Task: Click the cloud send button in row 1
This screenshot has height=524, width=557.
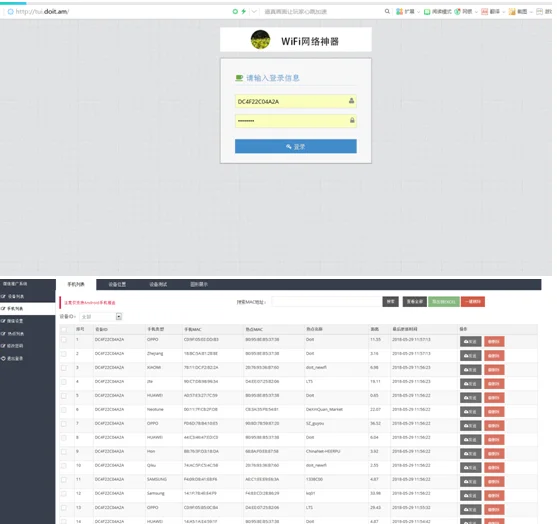Action: point(470,341)
